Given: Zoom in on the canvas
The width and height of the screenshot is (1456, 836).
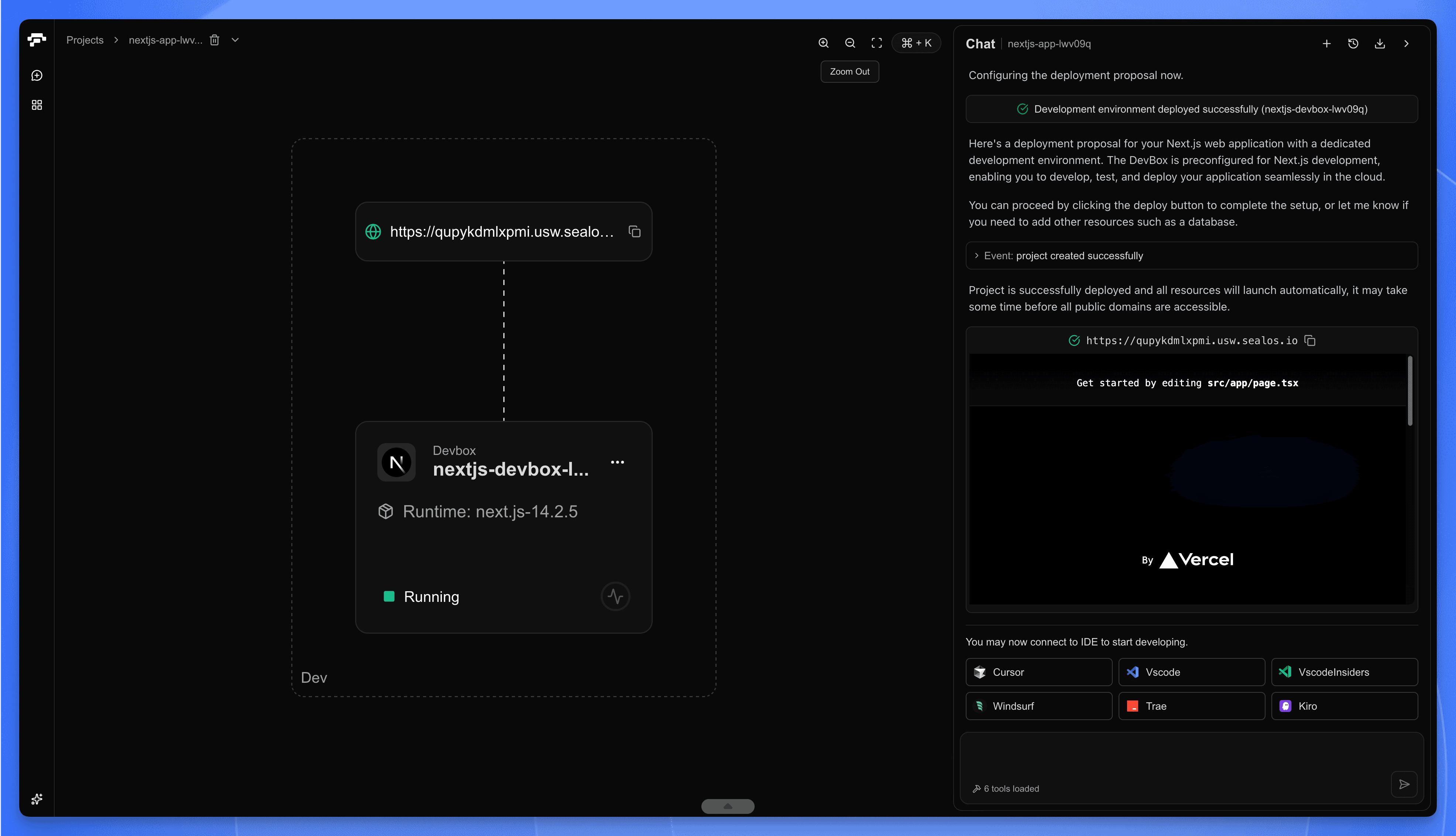Looking at the screenshot, I should tap(824, 43).
